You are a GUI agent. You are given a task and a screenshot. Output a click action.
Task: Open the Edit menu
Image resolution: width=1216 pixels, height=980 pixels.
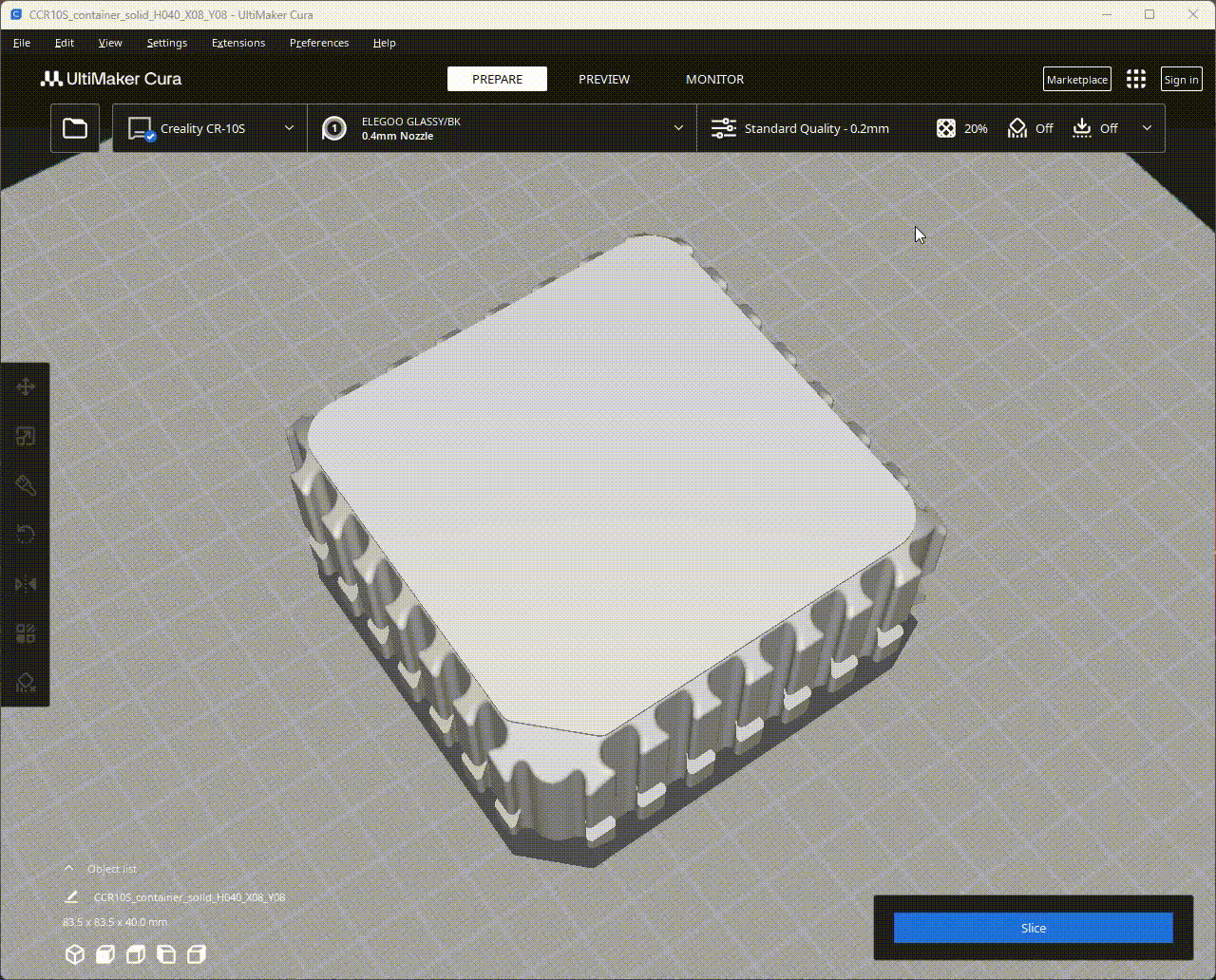65,43
